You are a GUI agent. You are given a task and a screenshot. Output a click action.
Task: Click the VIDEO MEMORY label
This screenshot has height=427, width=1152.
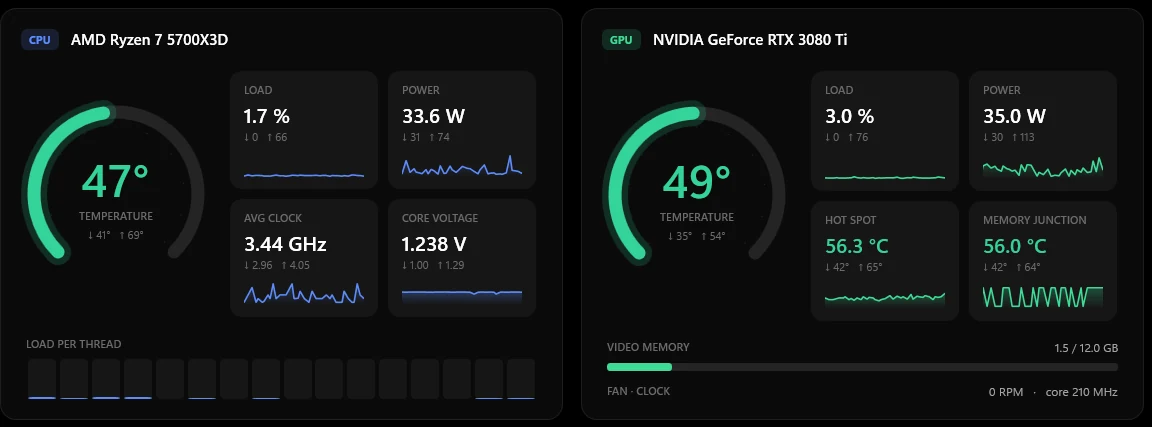point(648,347)
